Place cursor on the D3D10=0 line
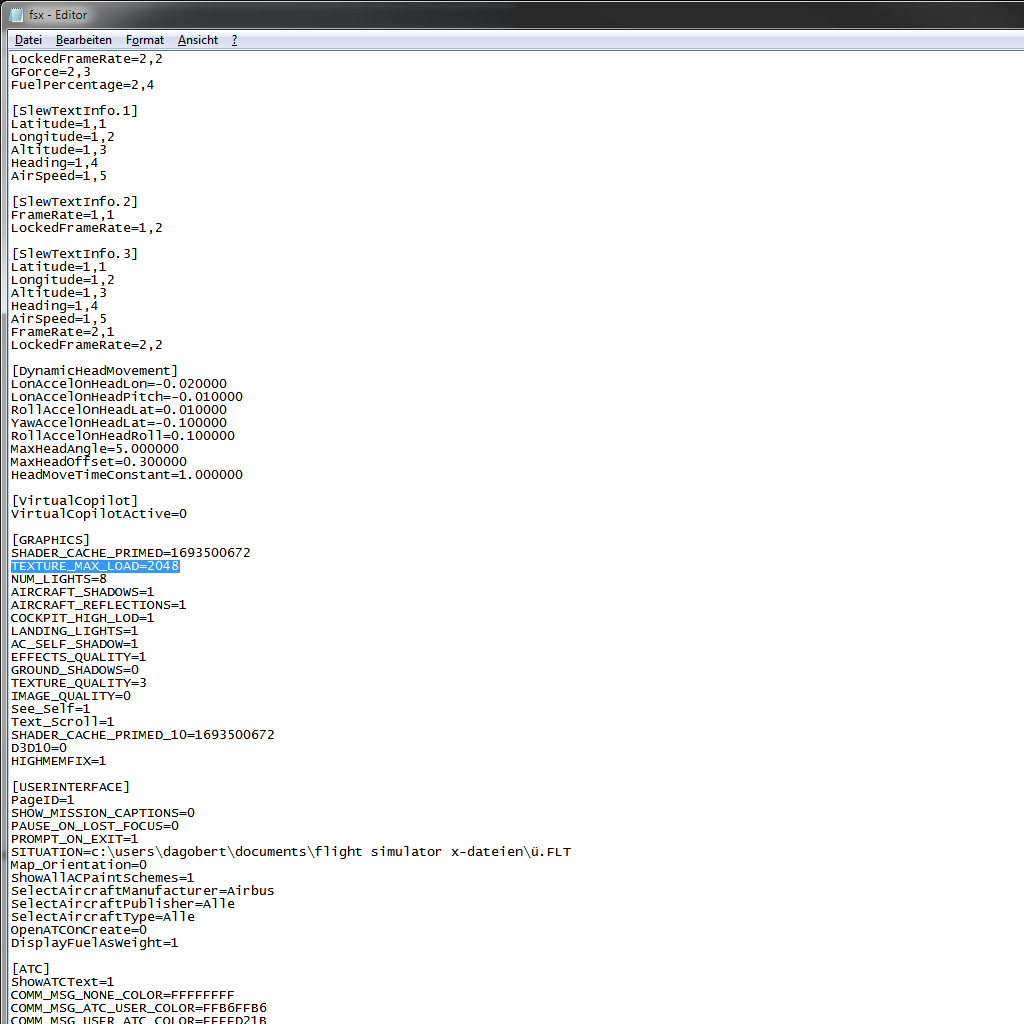Viewport: 1024px width, 1024px height. coord(39,748)
